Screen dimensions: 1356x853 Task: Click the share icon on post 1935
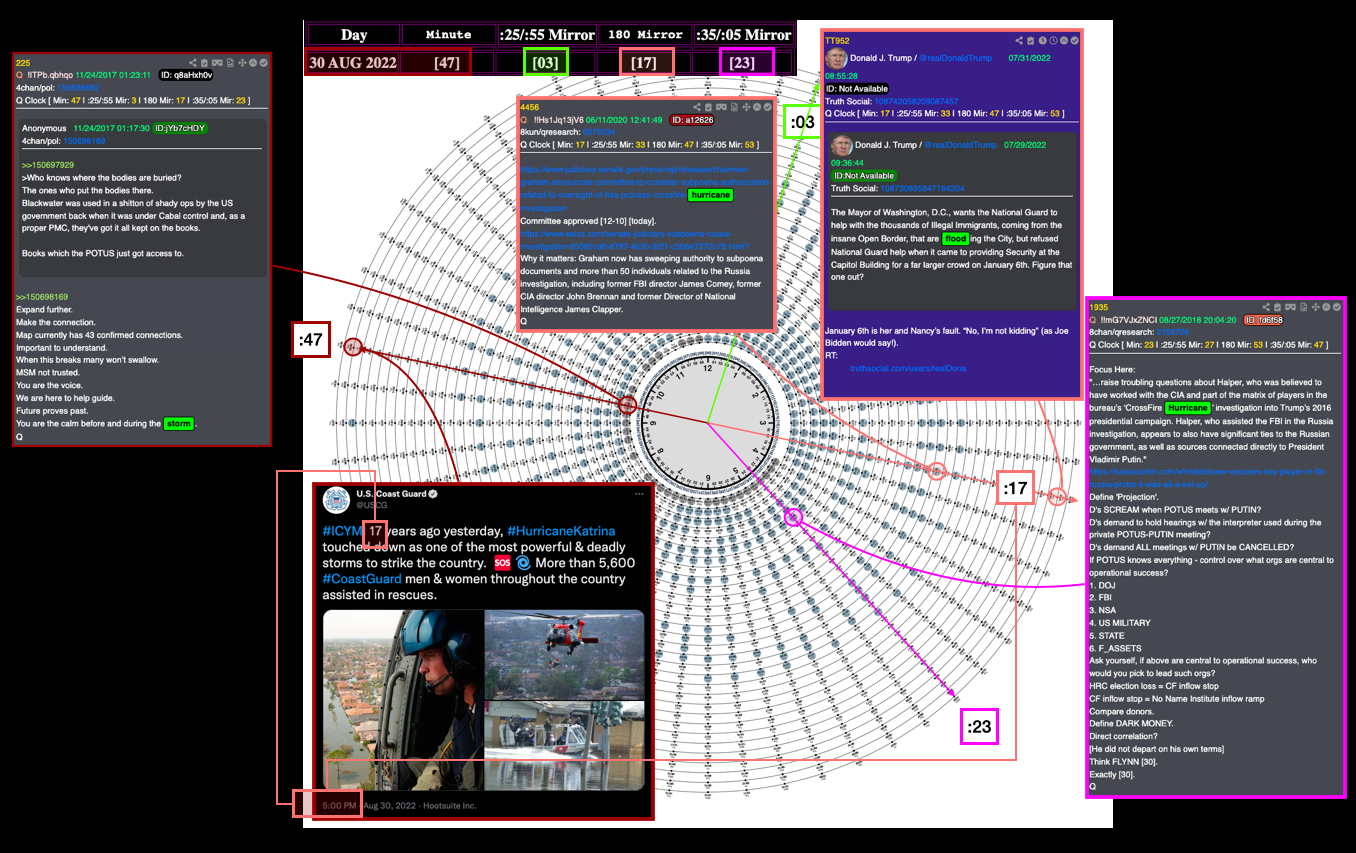pos(1266,307)
